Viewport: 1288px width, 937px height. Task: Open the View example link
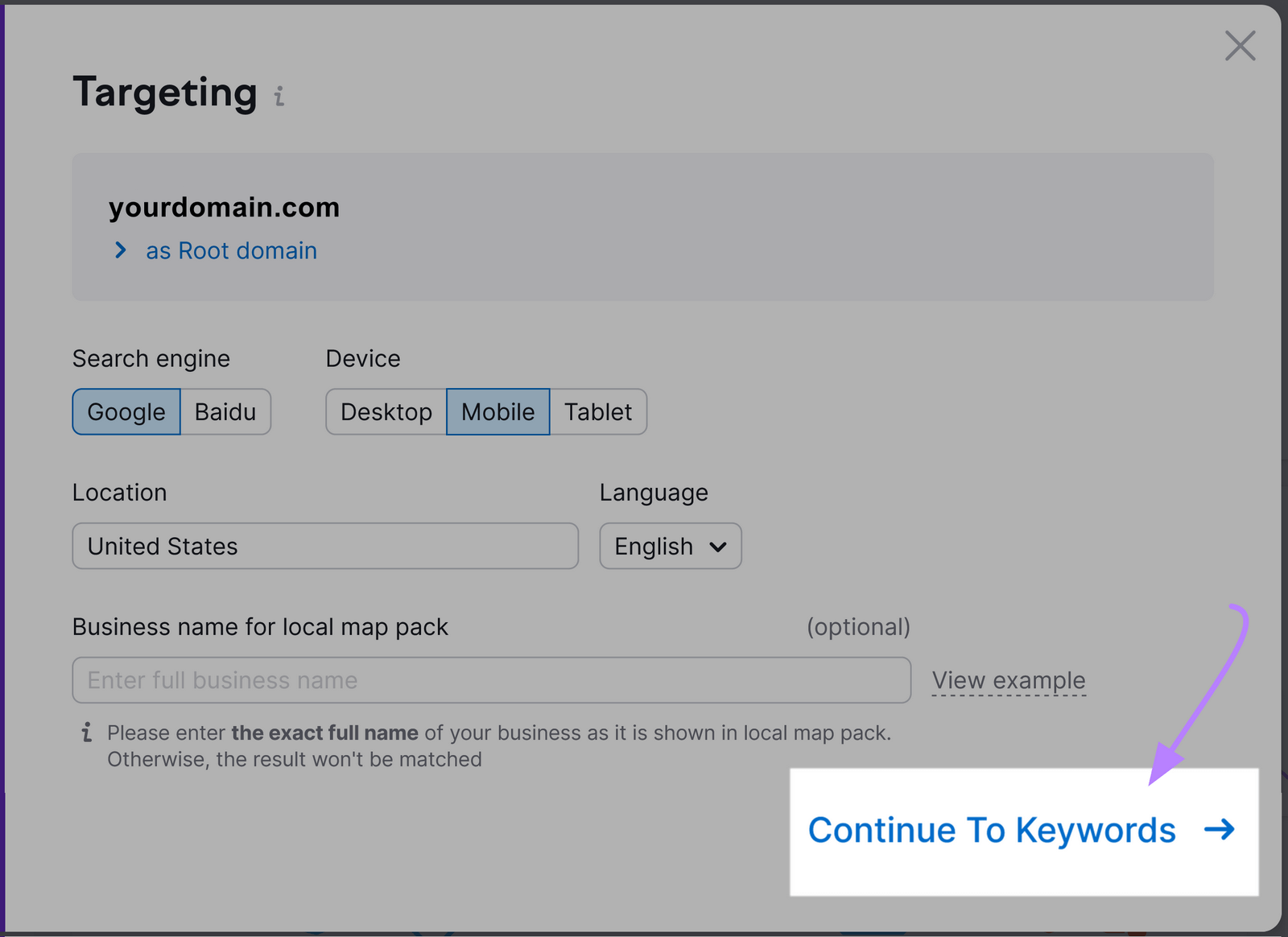pos(1008,680)
